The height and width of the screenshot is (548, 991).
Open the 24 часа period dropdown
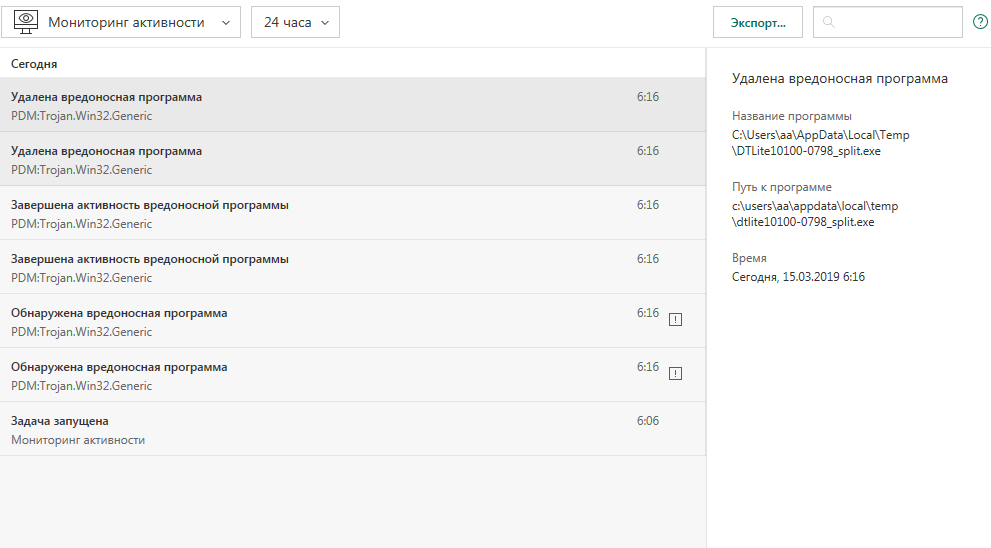coord(295,22)
